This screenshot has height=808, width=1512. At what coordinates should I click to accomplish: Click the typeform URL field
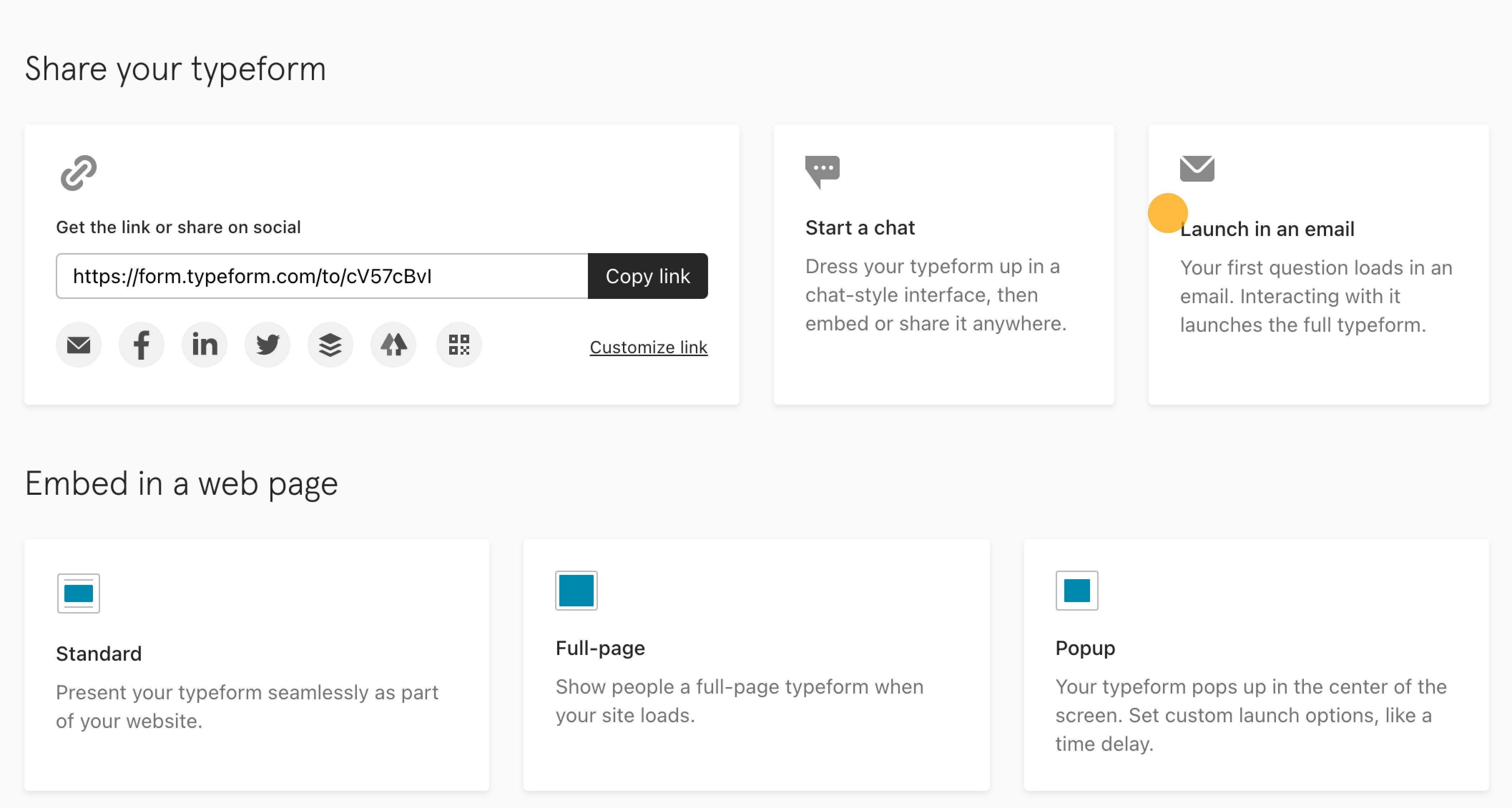(322, 276)
